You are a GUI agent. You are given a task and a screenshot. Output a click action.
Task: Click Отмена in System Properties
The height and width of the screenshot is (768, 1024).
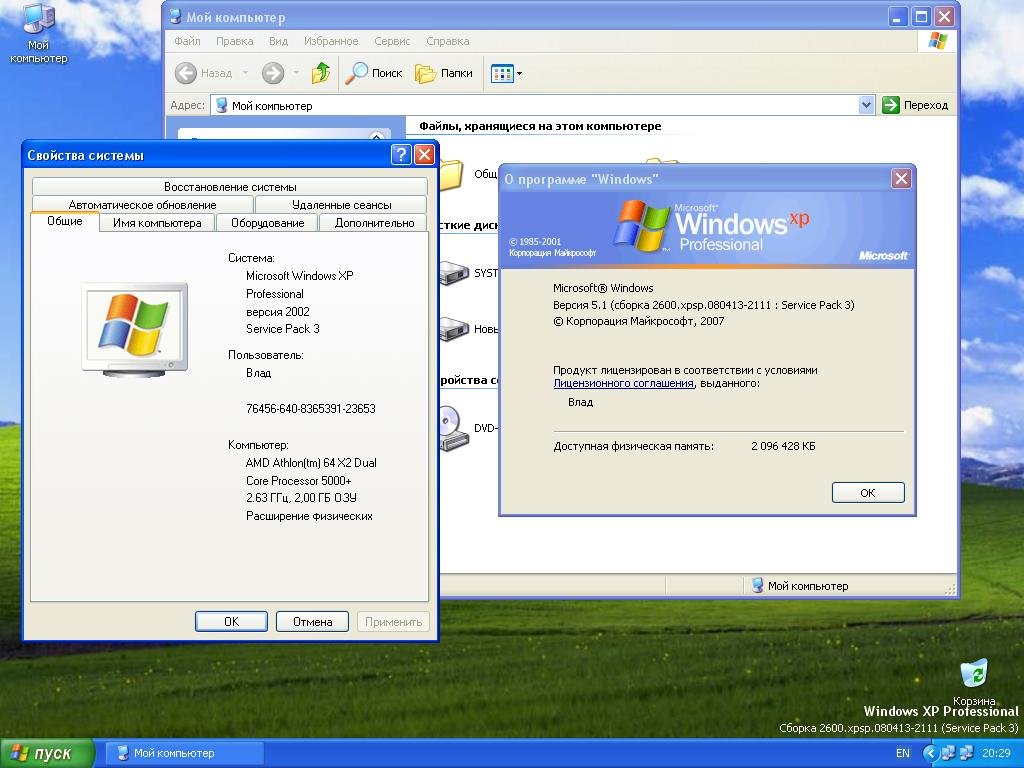(x=312, y=621)
